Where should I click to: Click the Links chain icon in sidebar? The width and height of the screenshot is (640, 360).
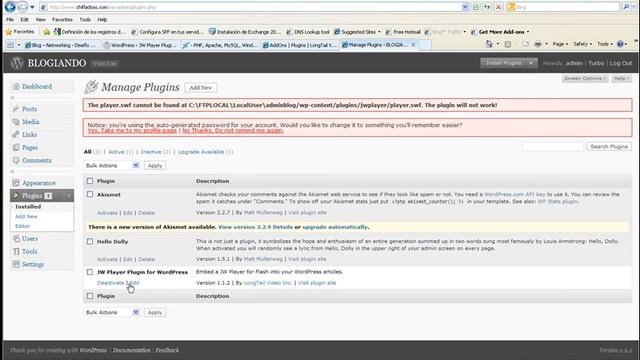16,134
